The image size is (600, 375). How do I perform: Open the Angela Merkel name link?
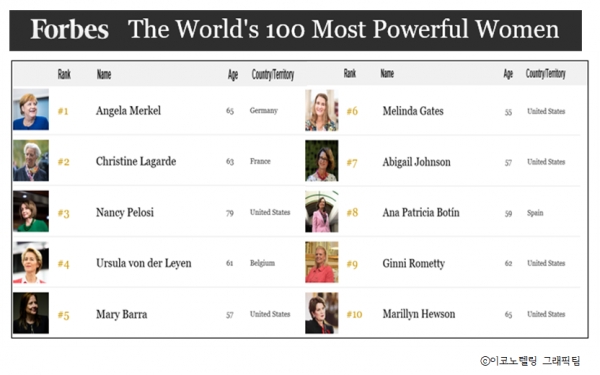click(x=128, y=111)
